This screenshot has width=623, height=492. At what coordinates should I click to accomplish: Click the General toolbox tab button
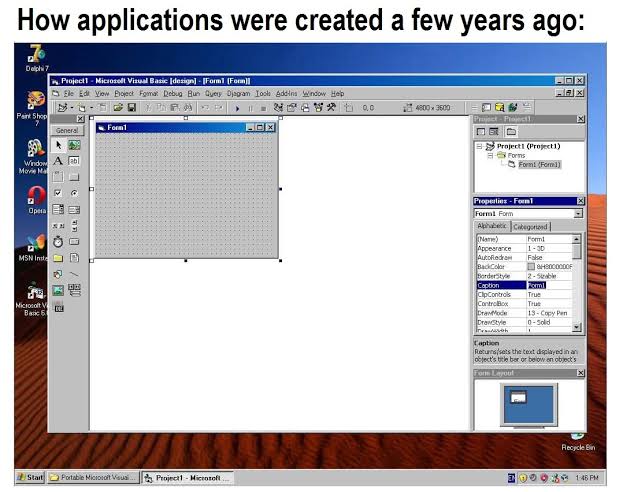point(67,130)
